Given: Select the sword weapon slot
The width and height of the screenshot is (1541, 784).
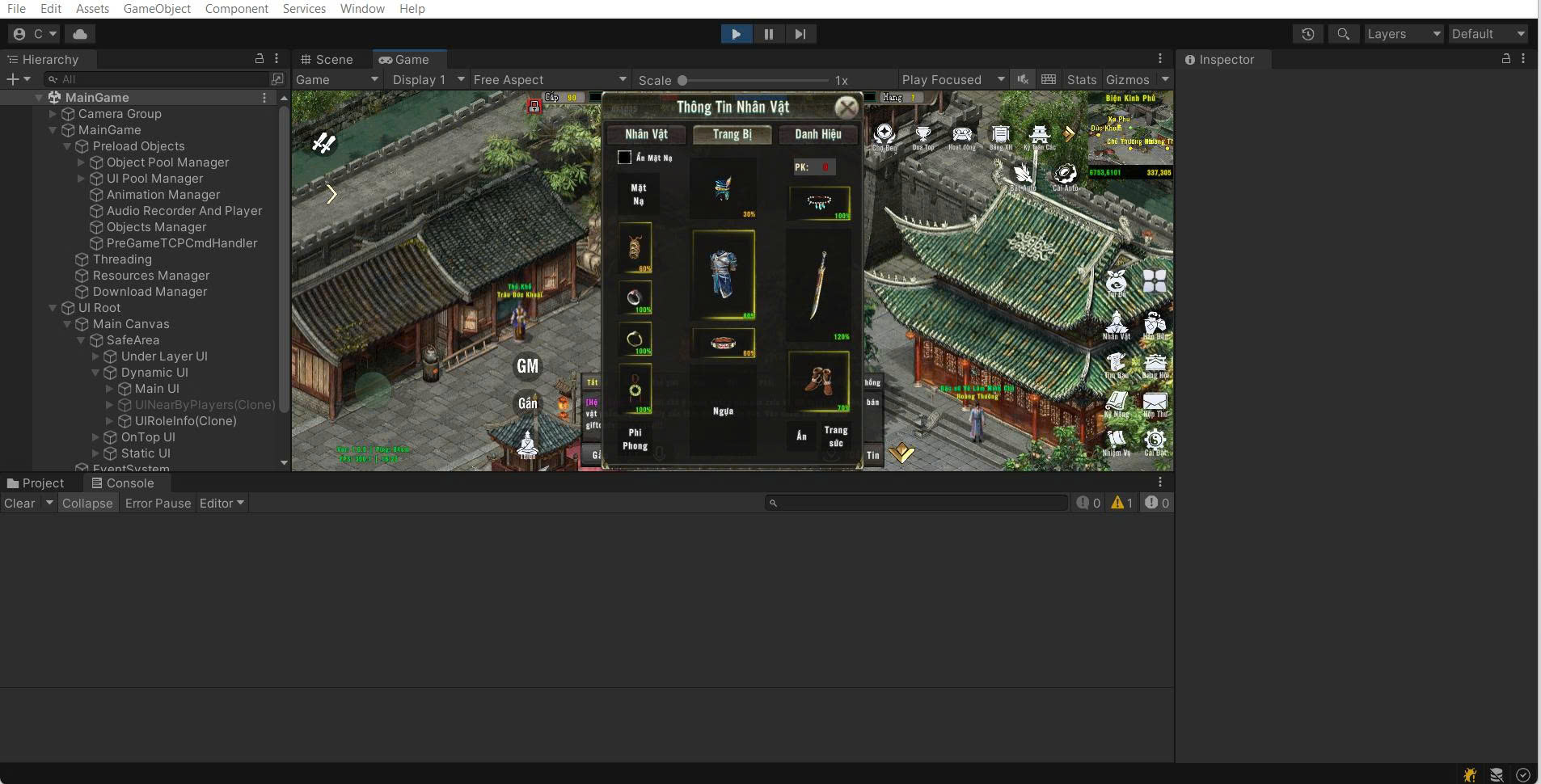Looking at the screenshot, I should pos(818,285).
